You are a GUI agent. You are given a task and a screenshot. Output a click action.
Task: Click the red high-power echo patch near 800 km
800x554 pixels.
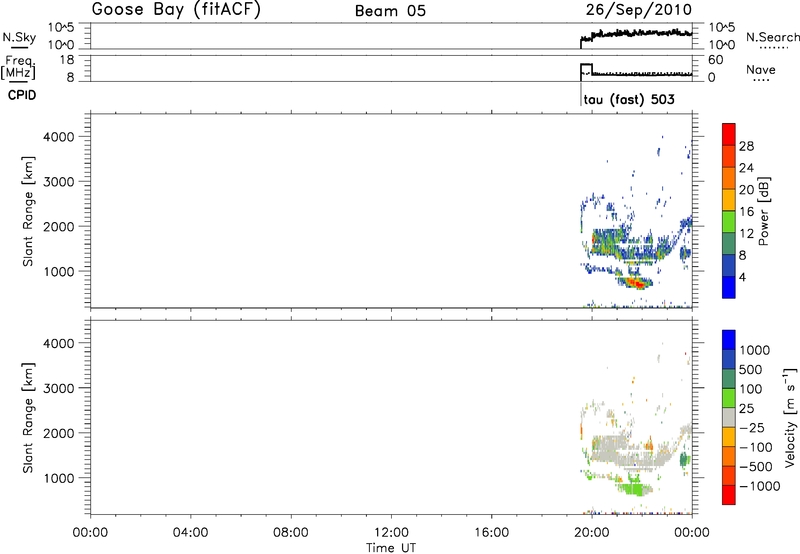pyautogui.click(x=634, y=282)
